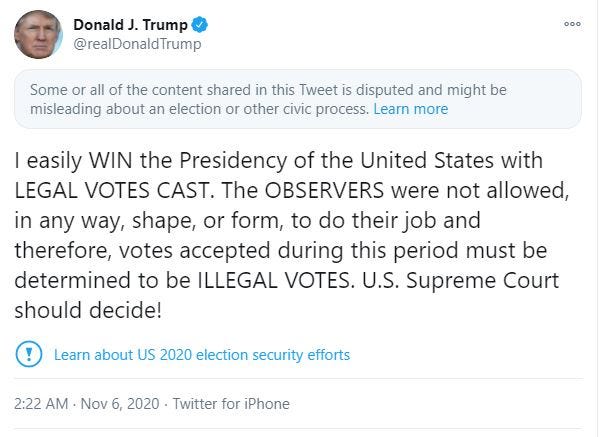Screen dimensions: 600x437
Task: Click the 2:22 AM timestamp
Action: pyautogui.click(x=41, y=404)
